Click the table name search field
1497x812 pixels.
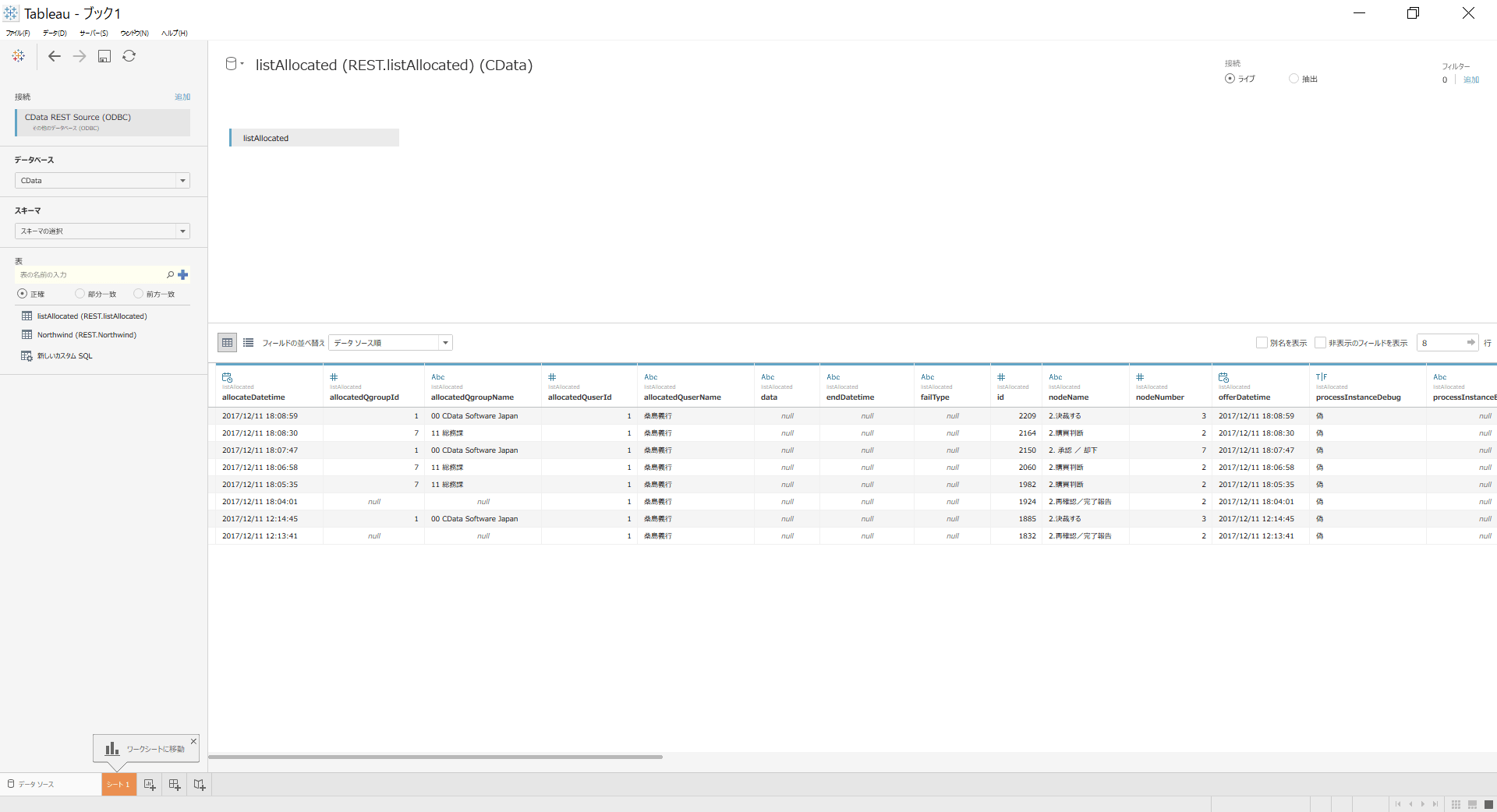[x=90, y=274]
